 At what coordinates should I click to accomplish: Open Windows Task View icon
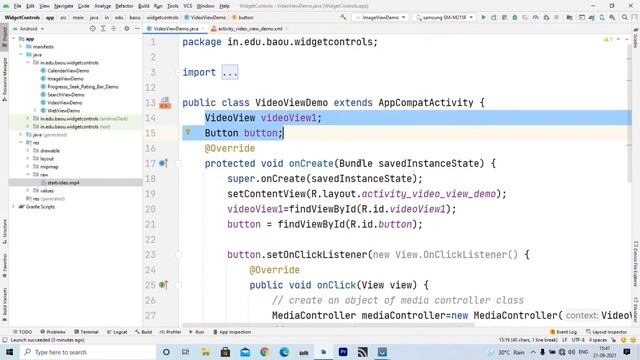(x=185, y=352)
